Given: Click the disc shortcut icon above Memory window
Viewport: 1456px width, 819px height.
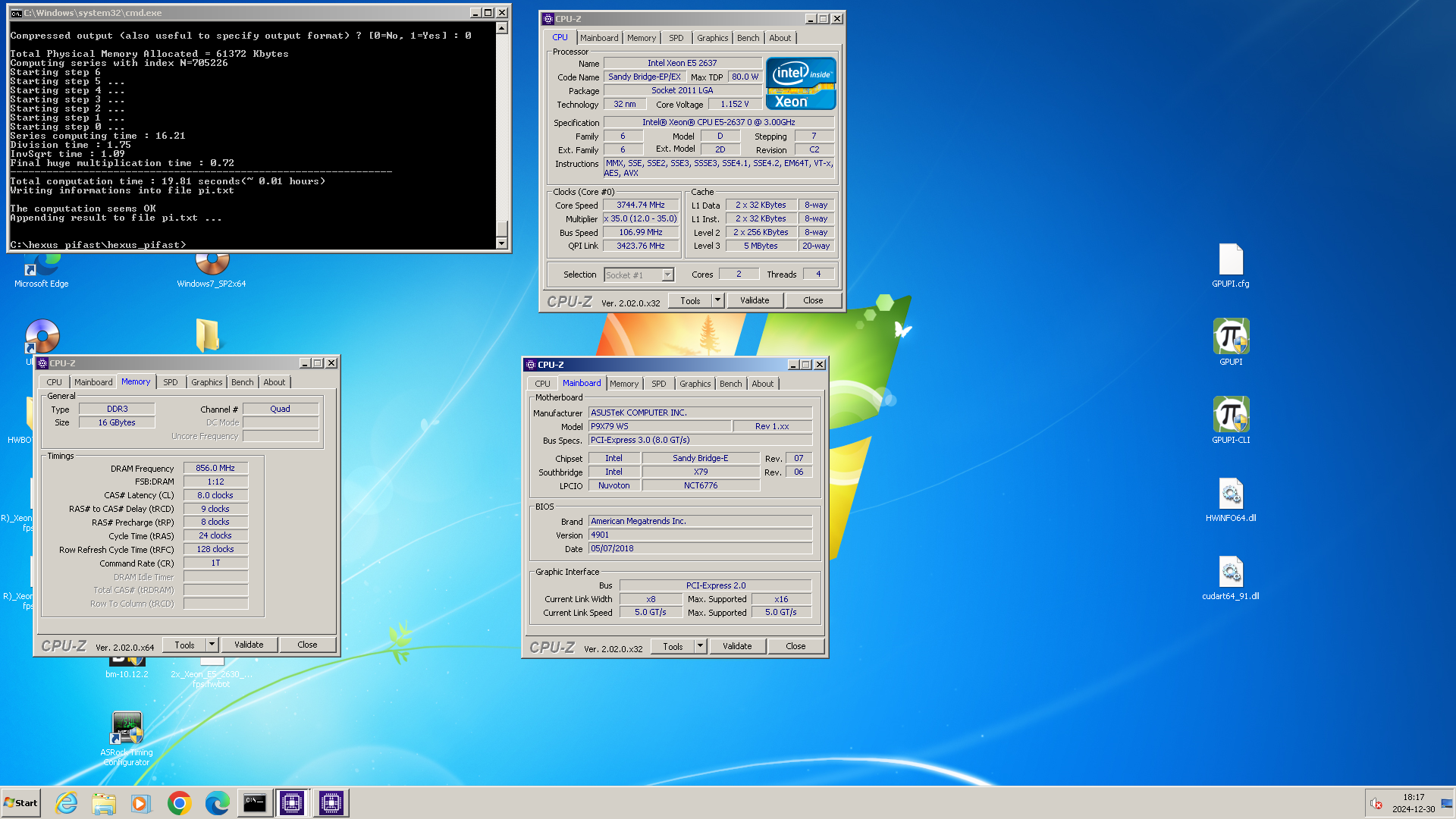Looking at the screenshot, I should pyautogui.click(x=42, y=337).
